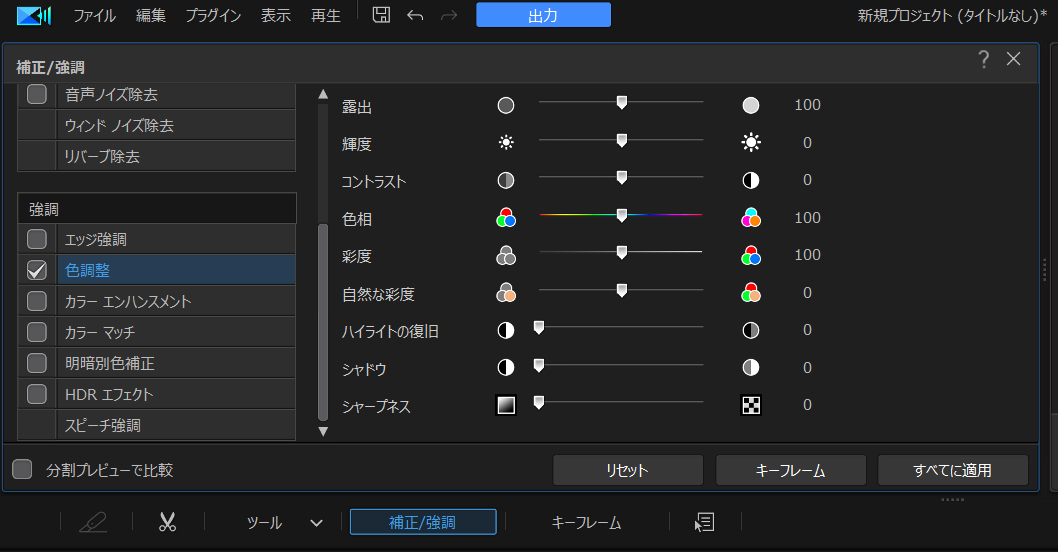Click the low contrast icon for コントラスト
Viewport: 1058px width, 552px height.
[505, 180]
